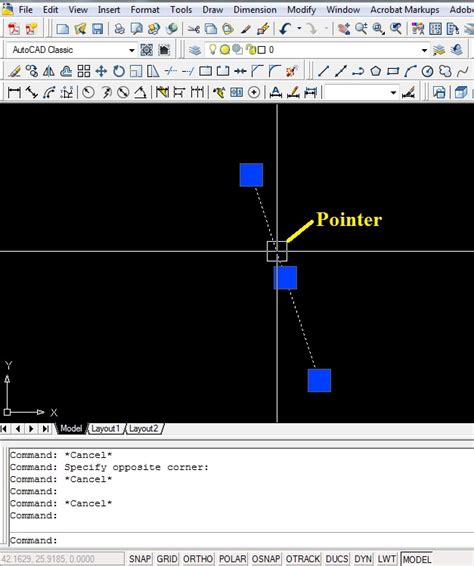Click in the Command line input
The width and height of the screenshot is (474, 566).
(x=241, y=540)
